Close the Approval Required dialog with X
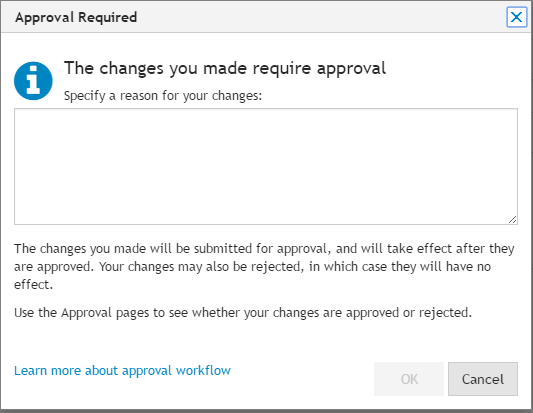533x413 pixels. [x=516, y=17]
